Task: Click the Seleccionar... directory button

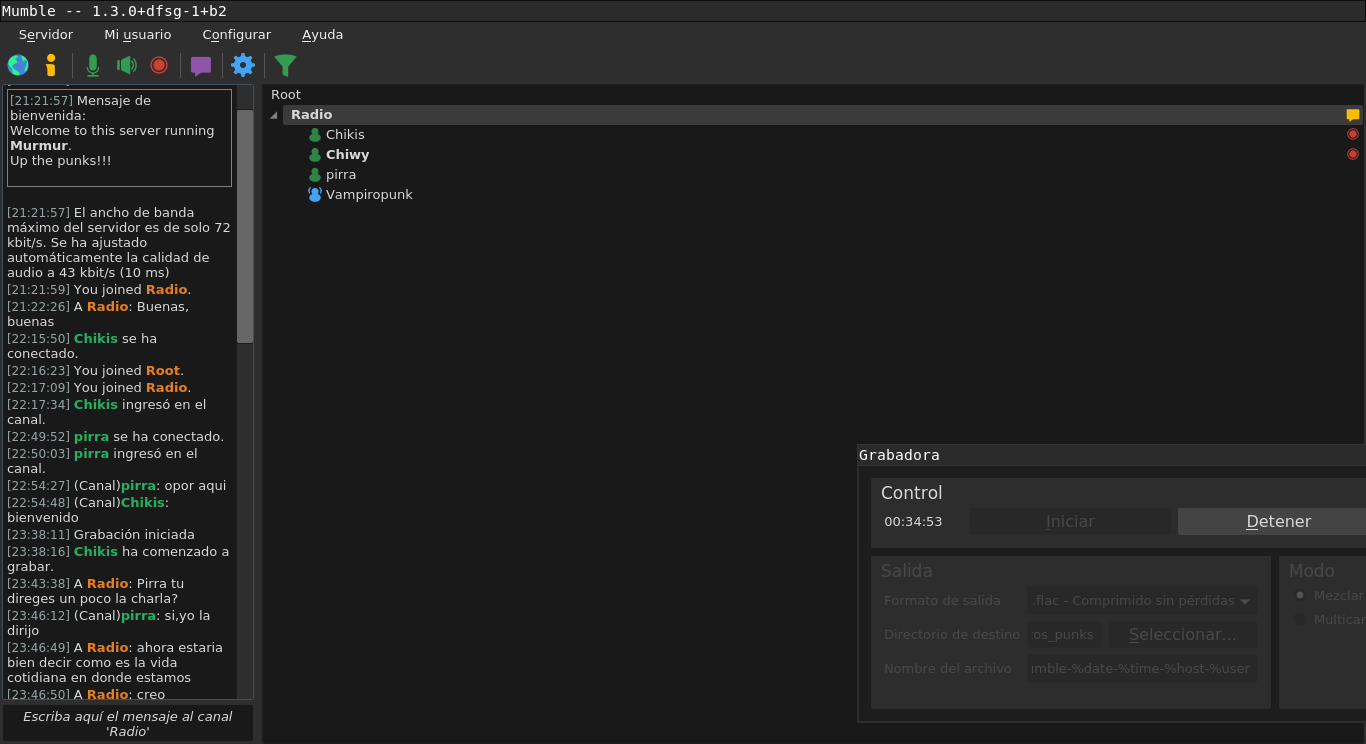Action: click(1182, 635)
